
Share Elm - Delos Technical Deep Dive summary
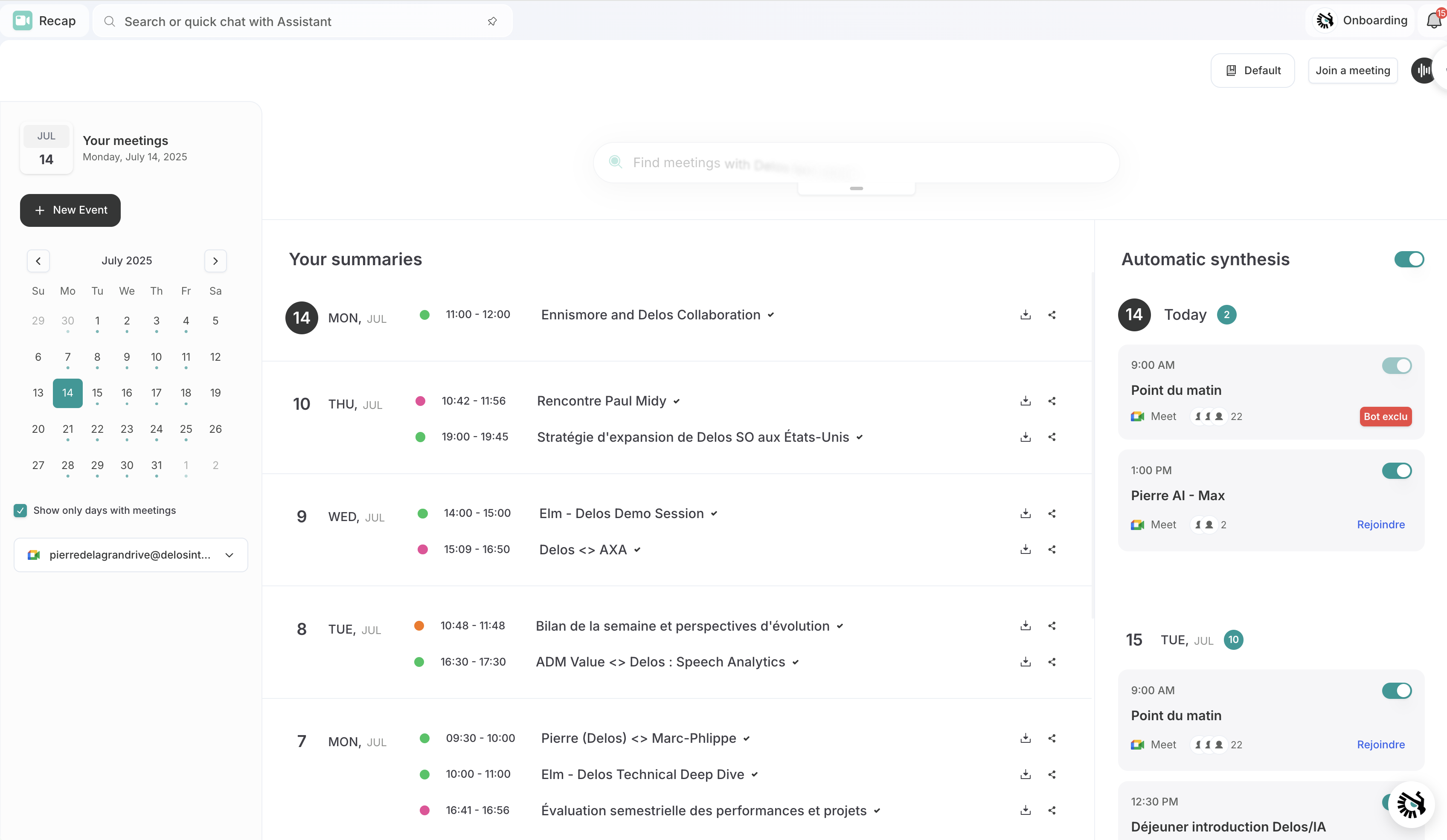(1052, 775)
